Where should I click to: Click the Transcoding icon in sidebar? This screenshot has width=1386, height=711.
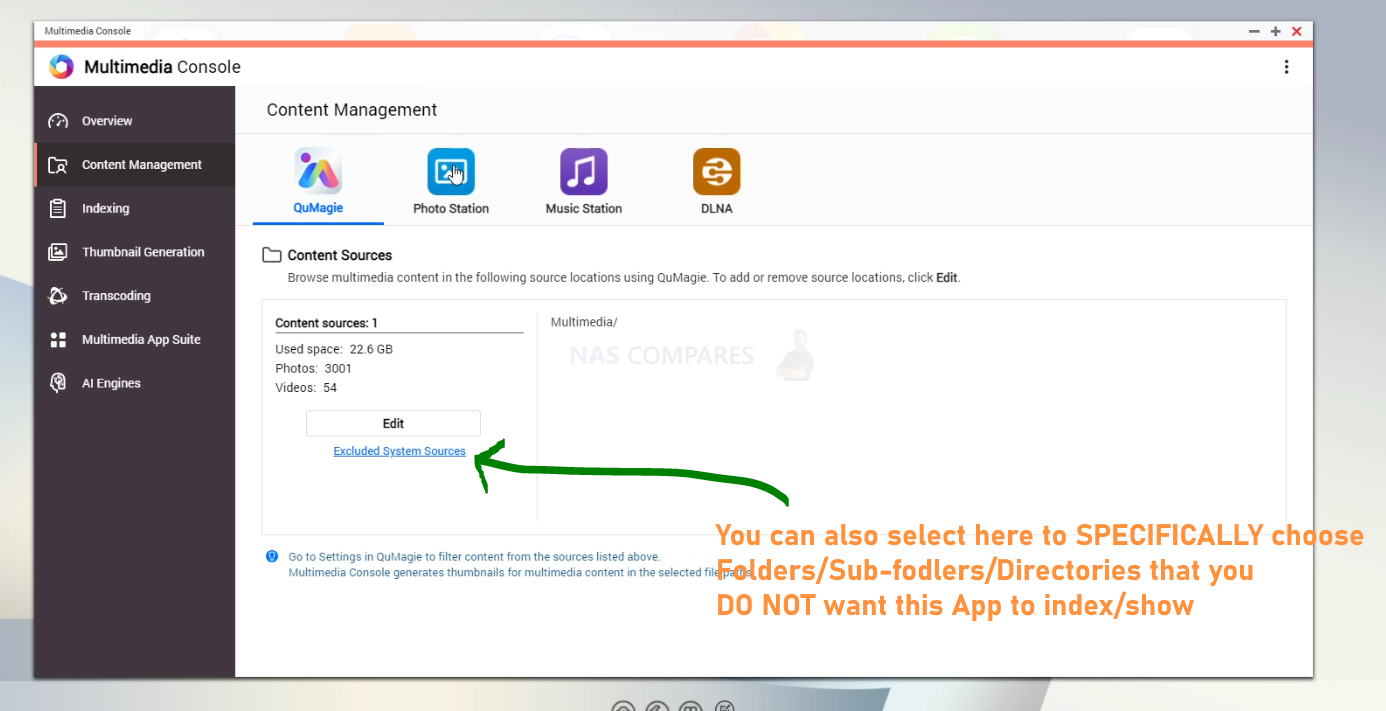[58, 296]
